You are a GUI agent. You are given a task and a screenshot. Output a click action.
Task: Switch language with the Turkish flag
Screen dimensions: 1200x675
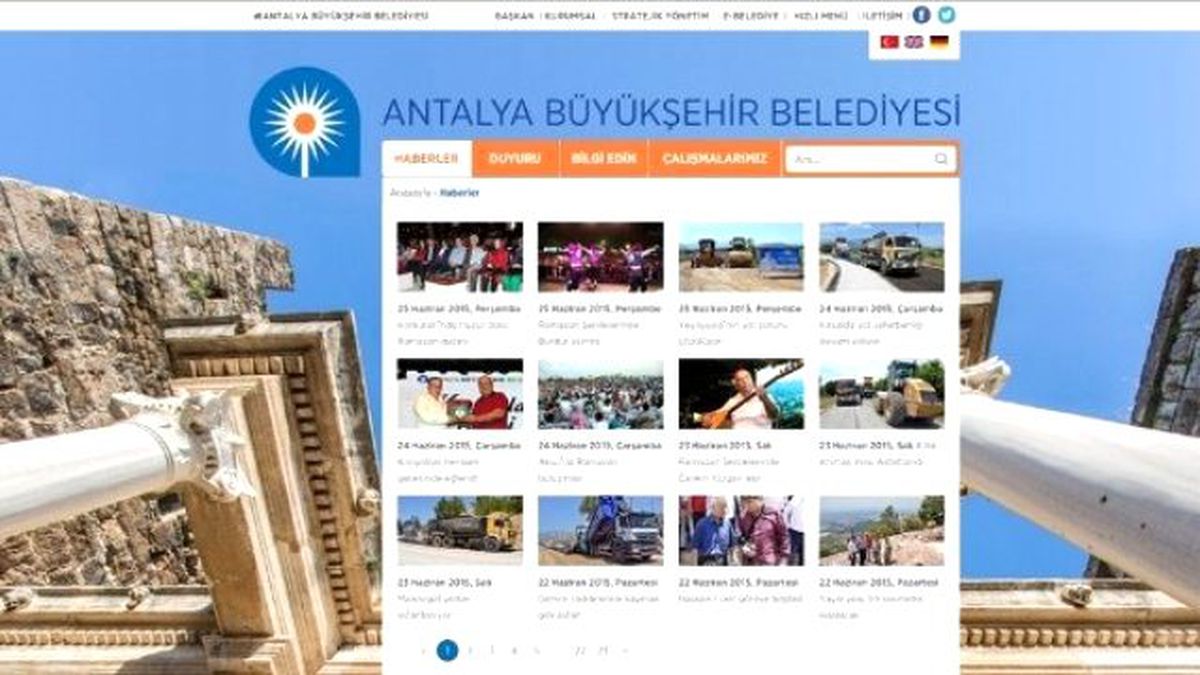[x=889, y=42]
